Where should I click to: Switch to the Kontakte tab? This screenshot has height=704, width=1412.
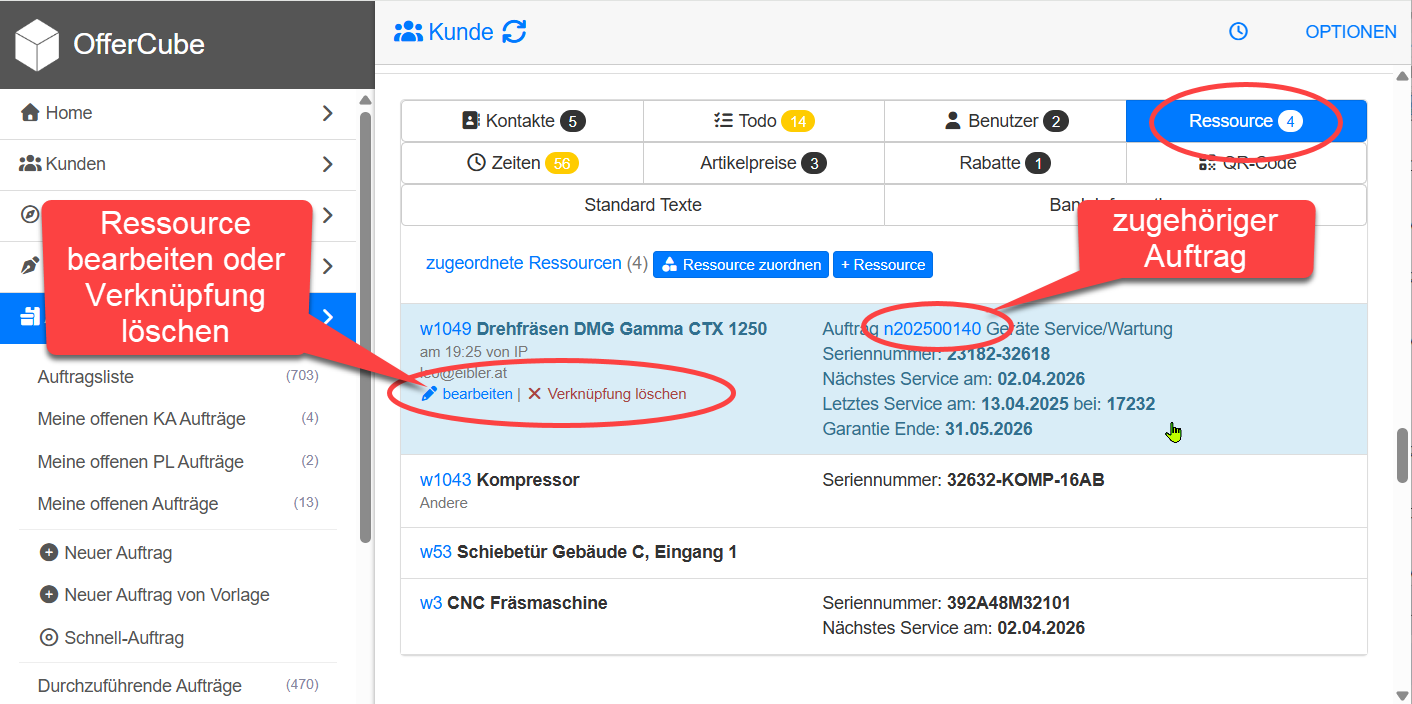tap(522, 121)
